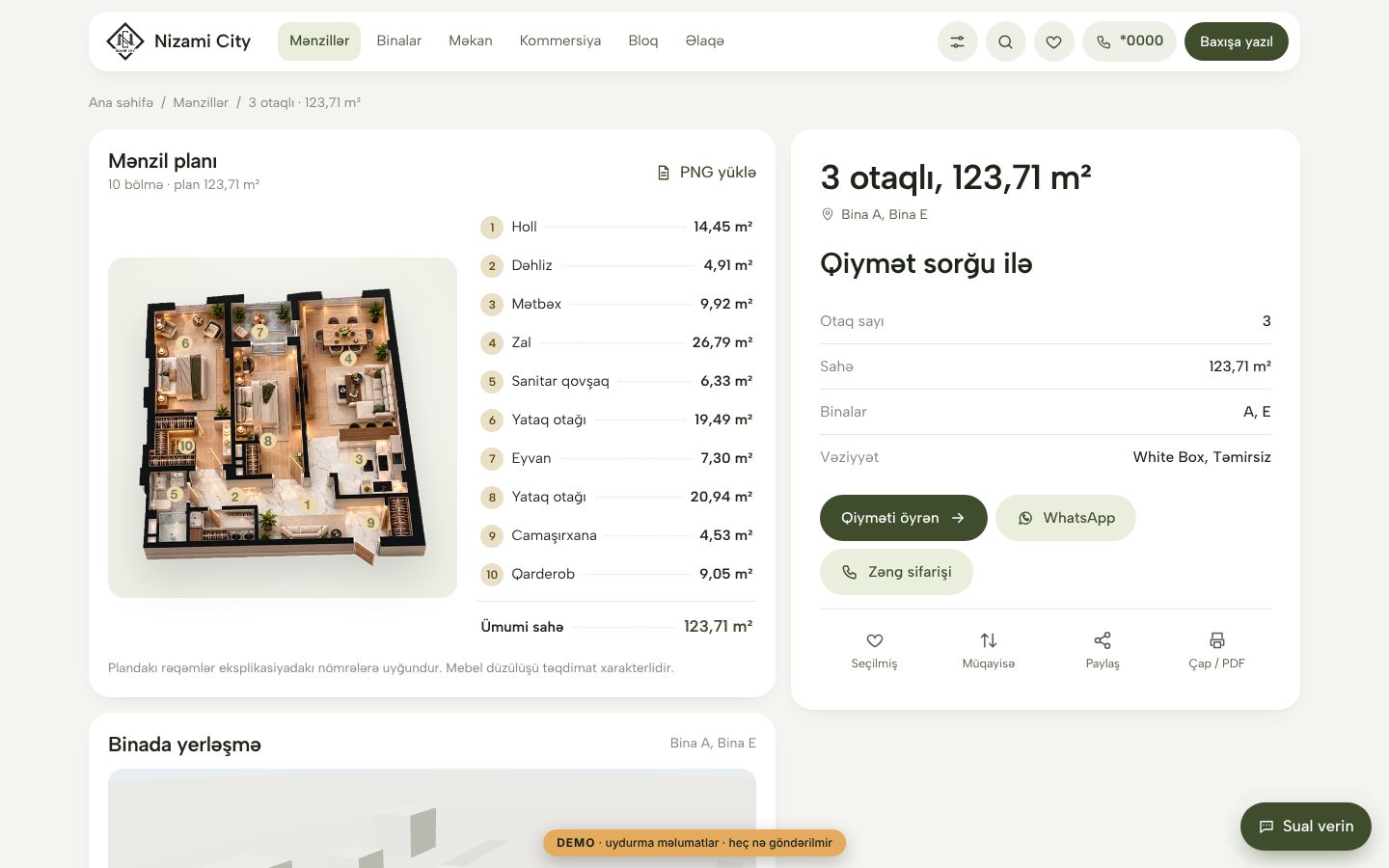The width and height of the screenshot is (1389, 868).
Task: Select number 6 badge for Yataq otağı
Action: pos(492,420)
